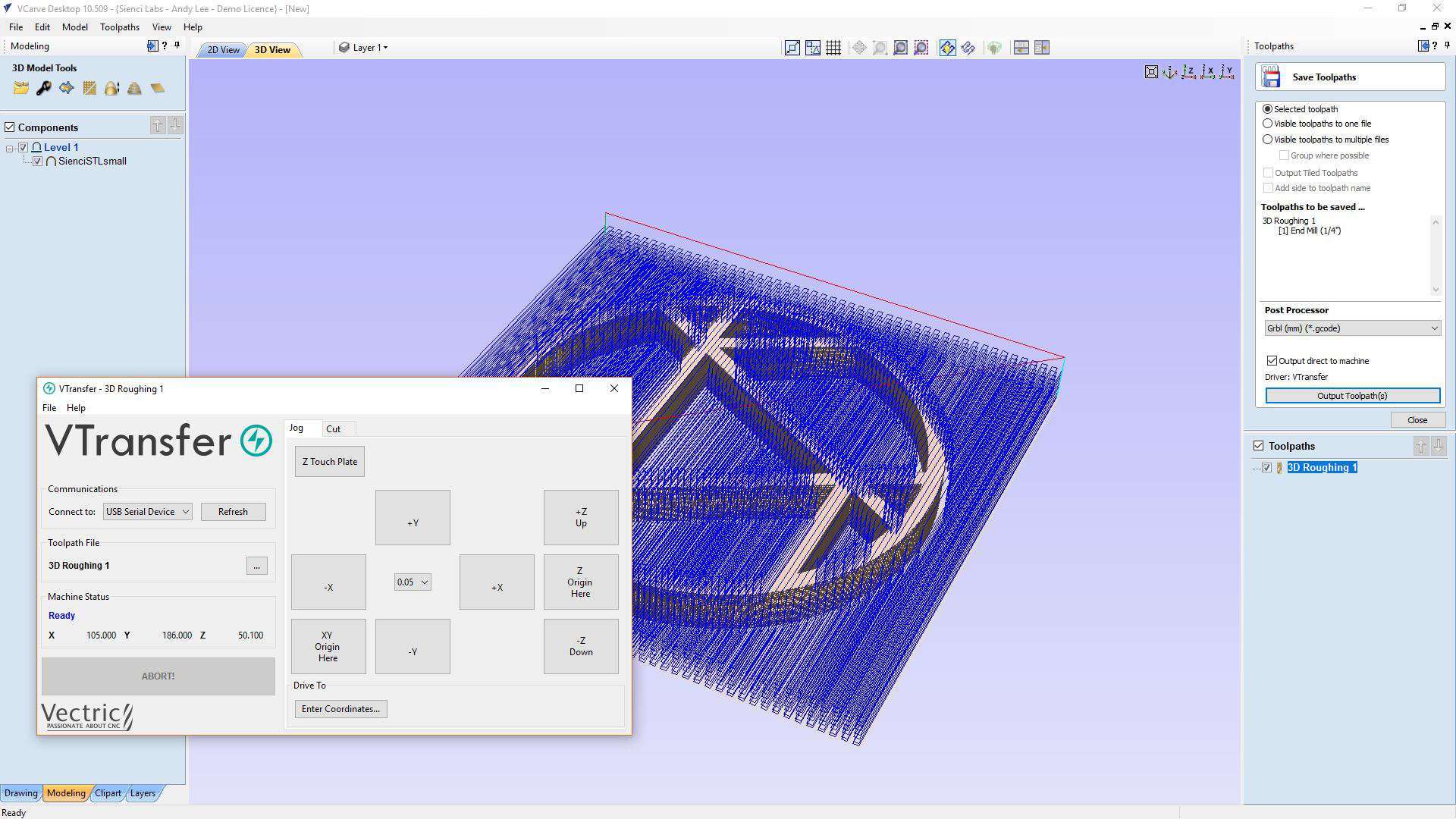
Task: Click the view along Y axis icon
Action: 1226,72
